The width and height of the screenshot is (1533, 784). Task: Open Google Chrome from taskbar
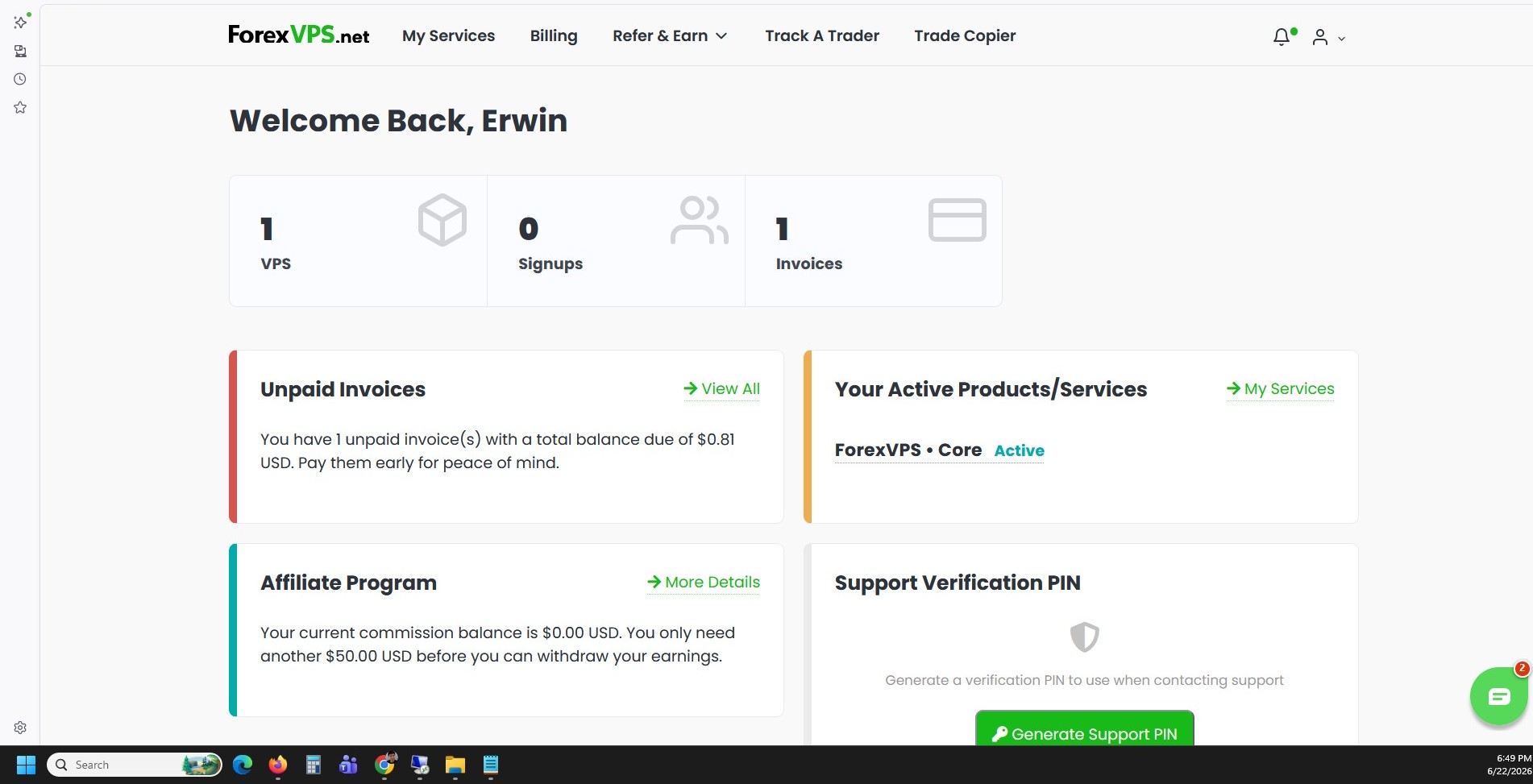click(x=385, y=765)
